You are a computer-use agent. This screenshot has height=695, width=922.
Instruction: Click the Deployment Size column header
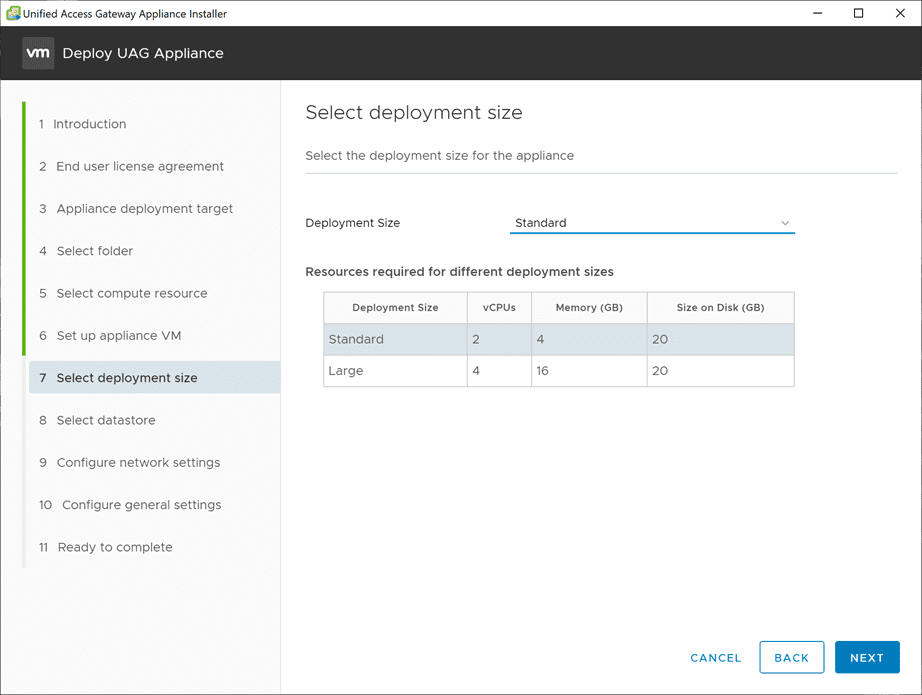[394, 308]
